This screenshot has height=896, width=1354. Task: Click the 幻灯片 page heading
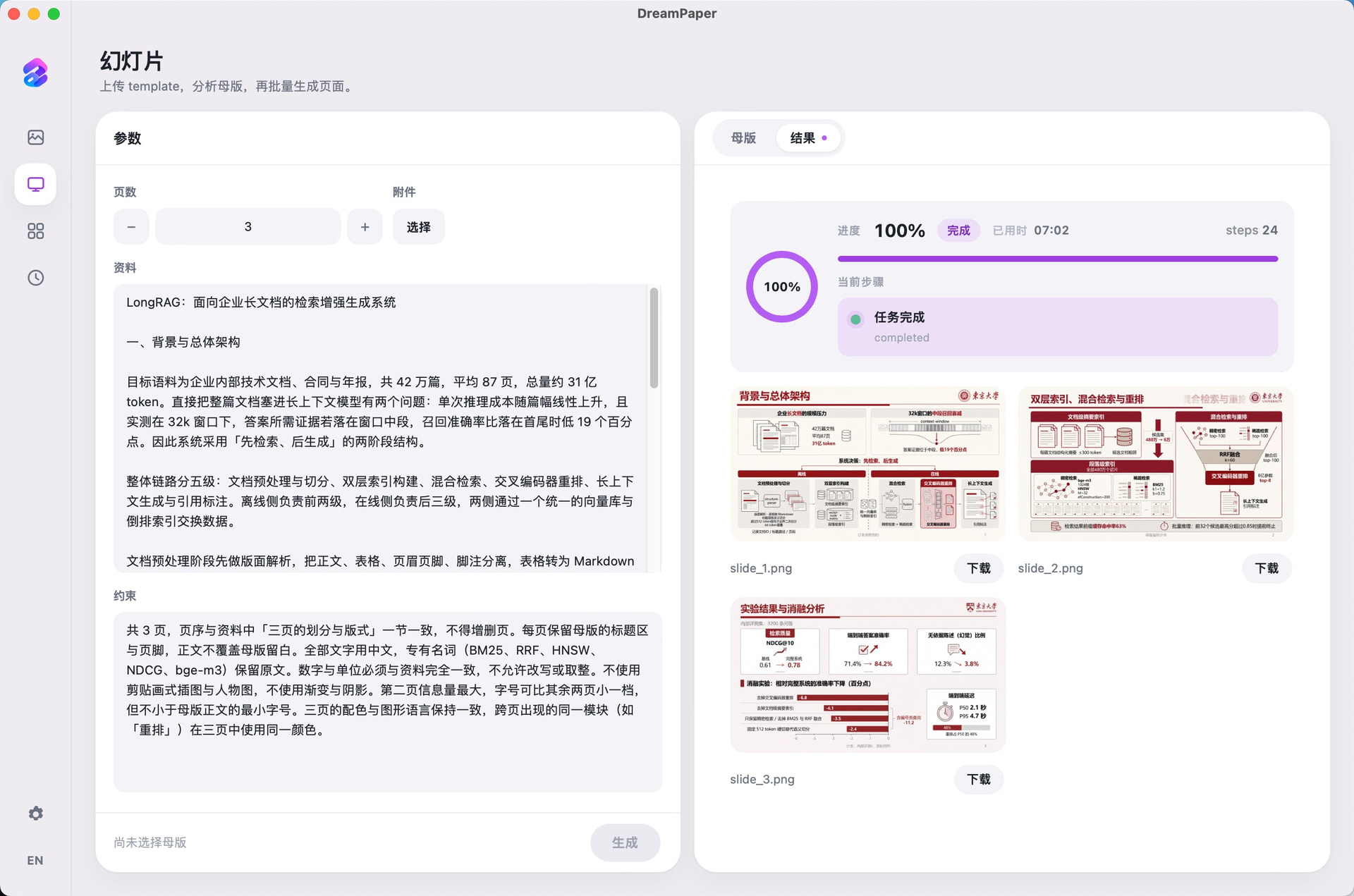coord(132,61)
